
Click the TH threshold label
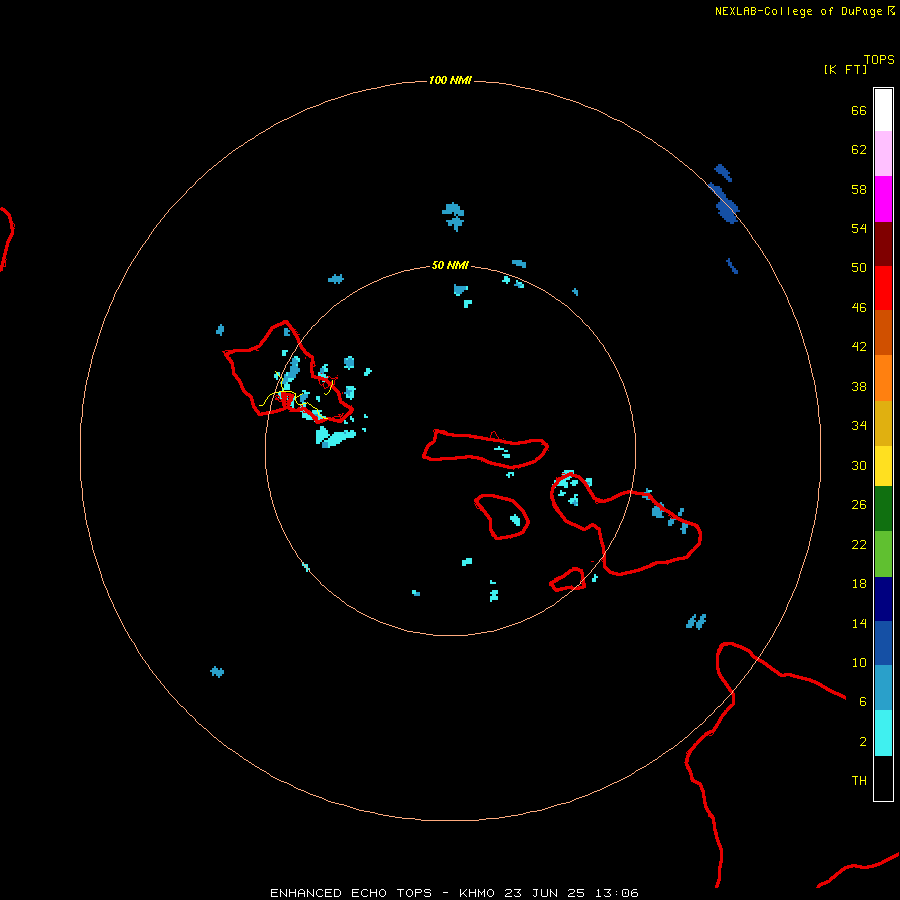coord(859,781)
